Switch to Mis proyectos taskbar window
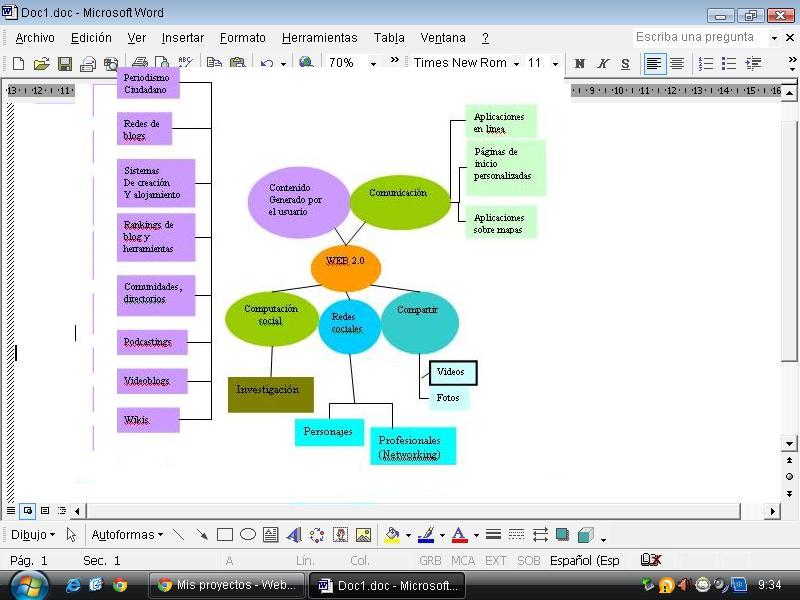Screen dimensions: 800x600 pyautogui.click(x=226, y=585)
